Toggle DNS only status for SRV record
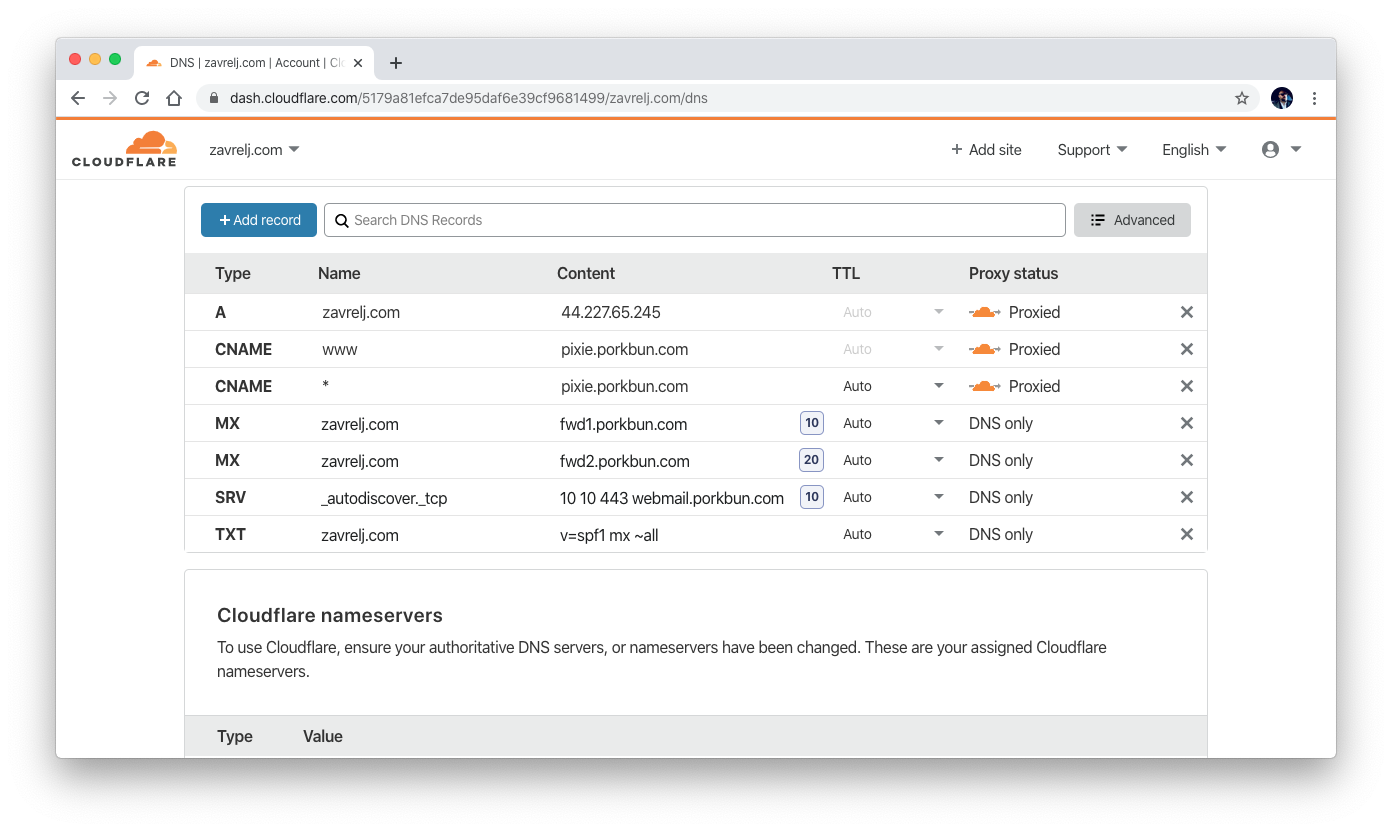Viewport: 1392px width, 832px height. coord(1001,497)
